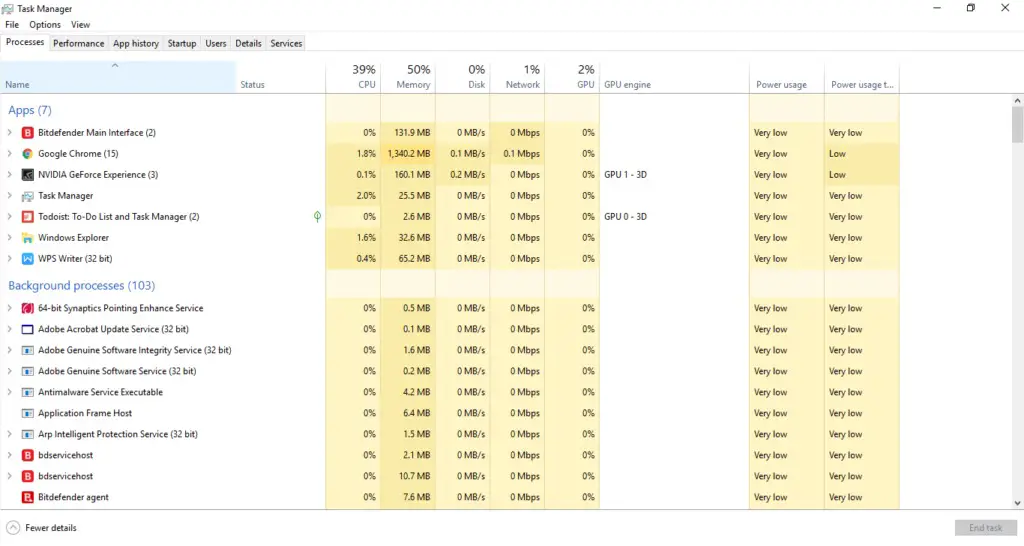Sort by the Disk column header
Viewport: 1024px width, 546px height.
(x=462, y=77)
